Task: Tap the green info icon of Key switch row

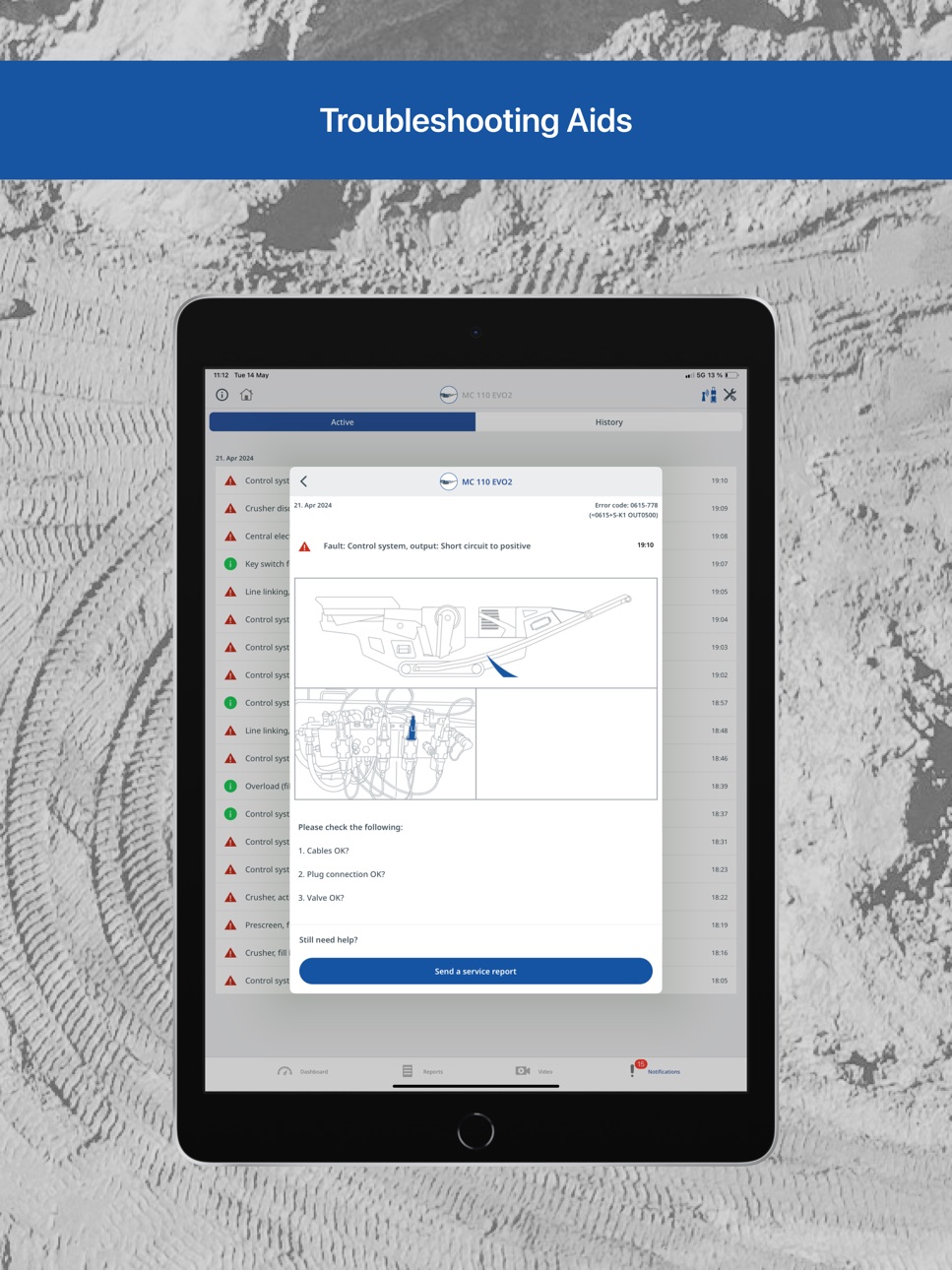Action: tap(230, 564)
